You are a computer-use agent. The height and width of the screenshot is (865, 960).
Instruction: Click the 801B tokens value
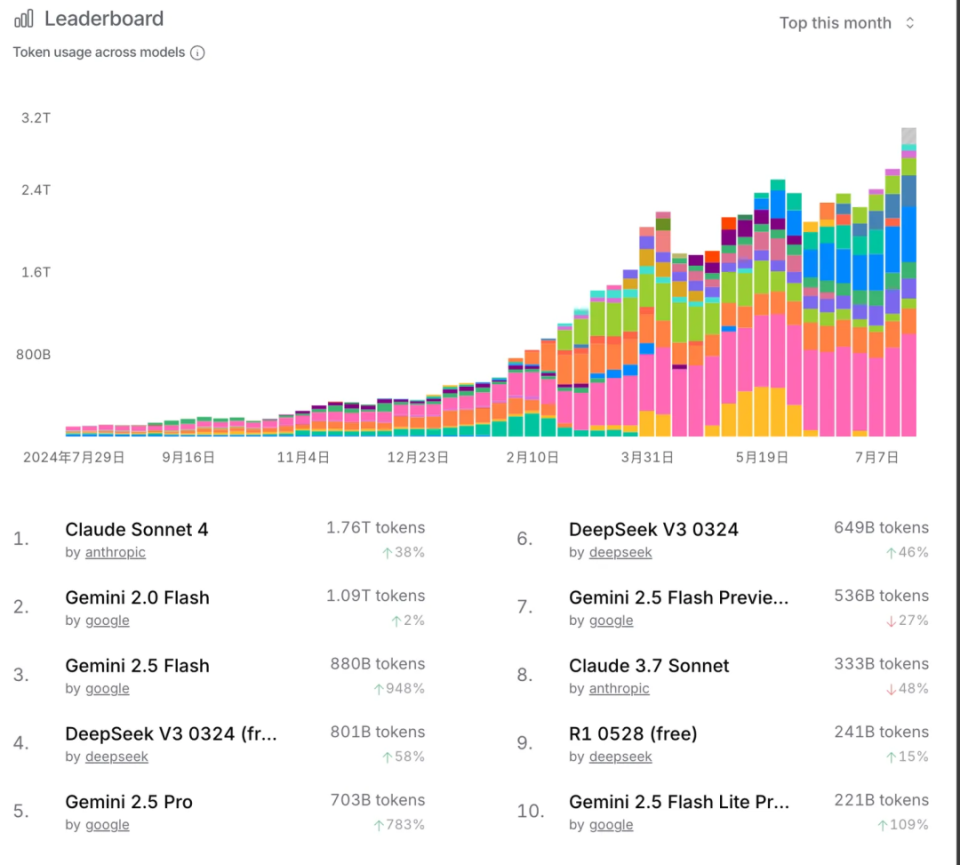[377, 732]
